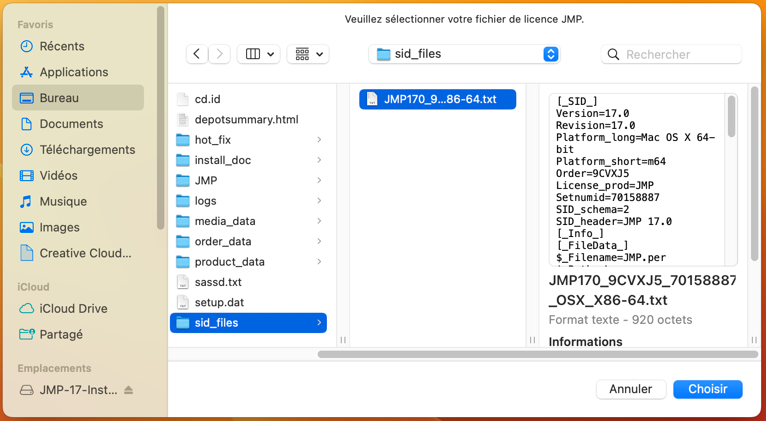
Task: Open Applications in the sidebar
Action: [x=73, y=72]
